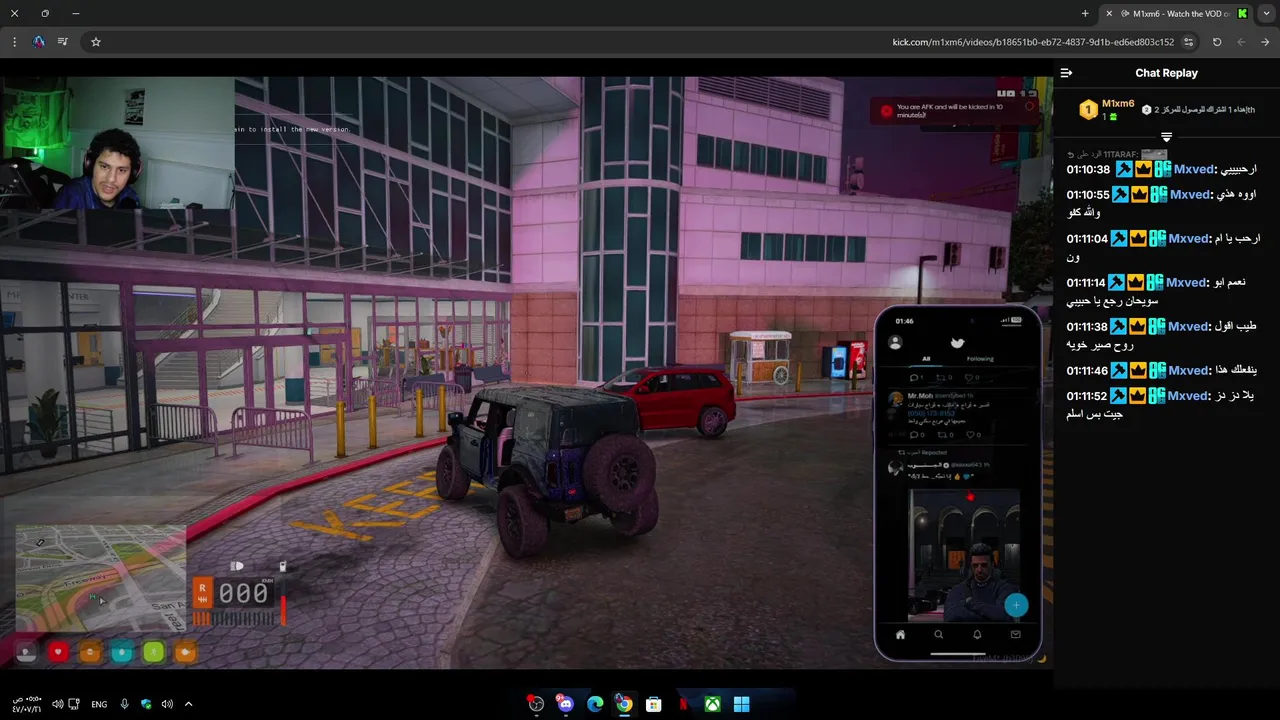The width and height of the screenshot is (1280, 720).
Task: Click the teal HUD status icon
Action: click(121, 652)
